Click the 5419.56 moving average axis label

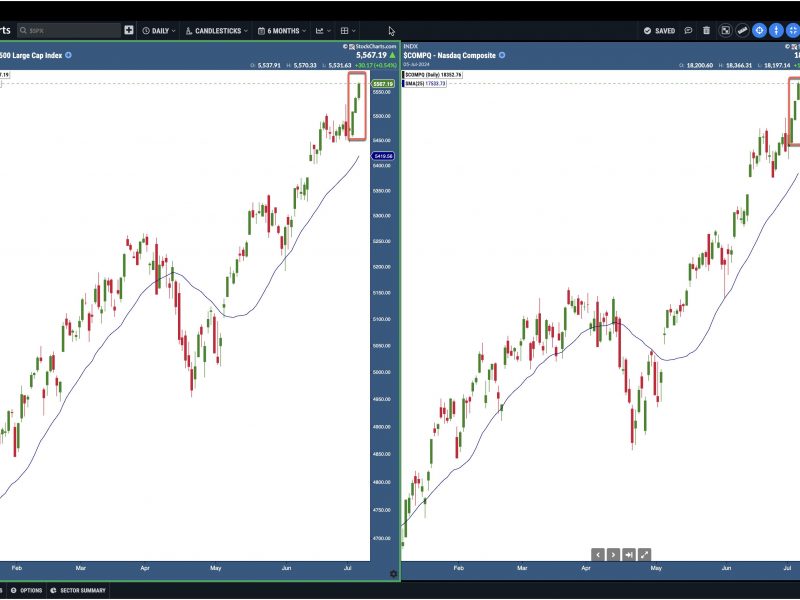pyautogui.click(x=383, y=156)
